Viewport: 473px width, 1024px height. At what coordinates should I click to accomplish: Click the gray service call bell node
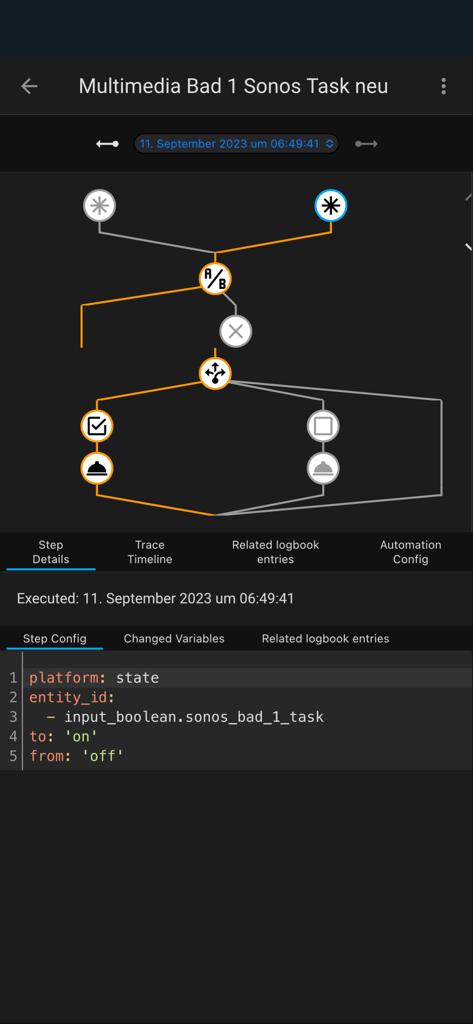tap(323, 469)
